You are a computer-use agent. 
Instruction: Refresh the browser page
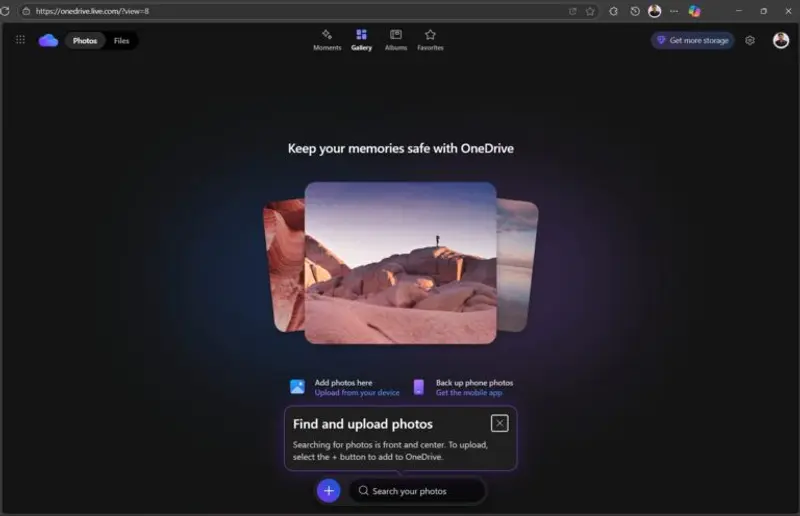(7, 11)
